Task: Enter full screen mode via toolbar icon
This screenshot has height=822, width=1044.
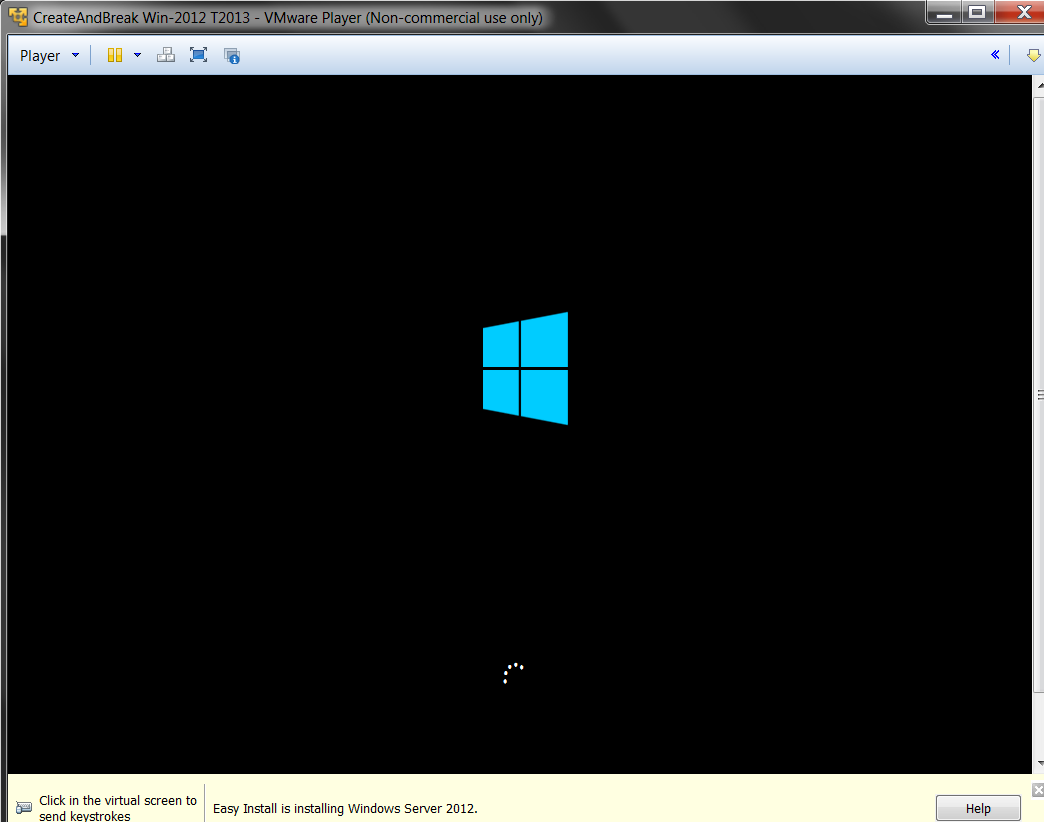Action: [x=199, y=56]
